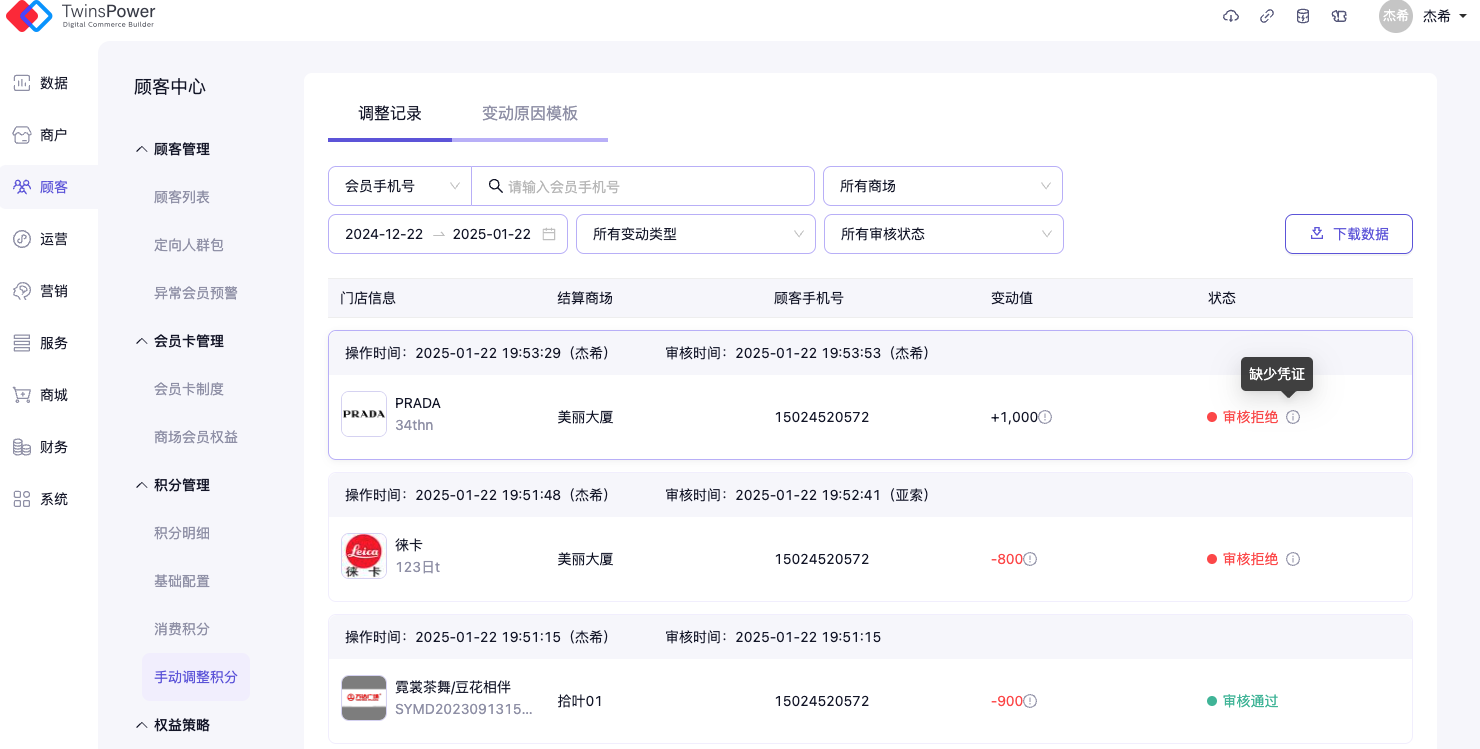The width and height of the screenshot is (1480, 749).
Task: Click info icon beside PRADA 审核拒绝 status
Action: (1293, 417)
